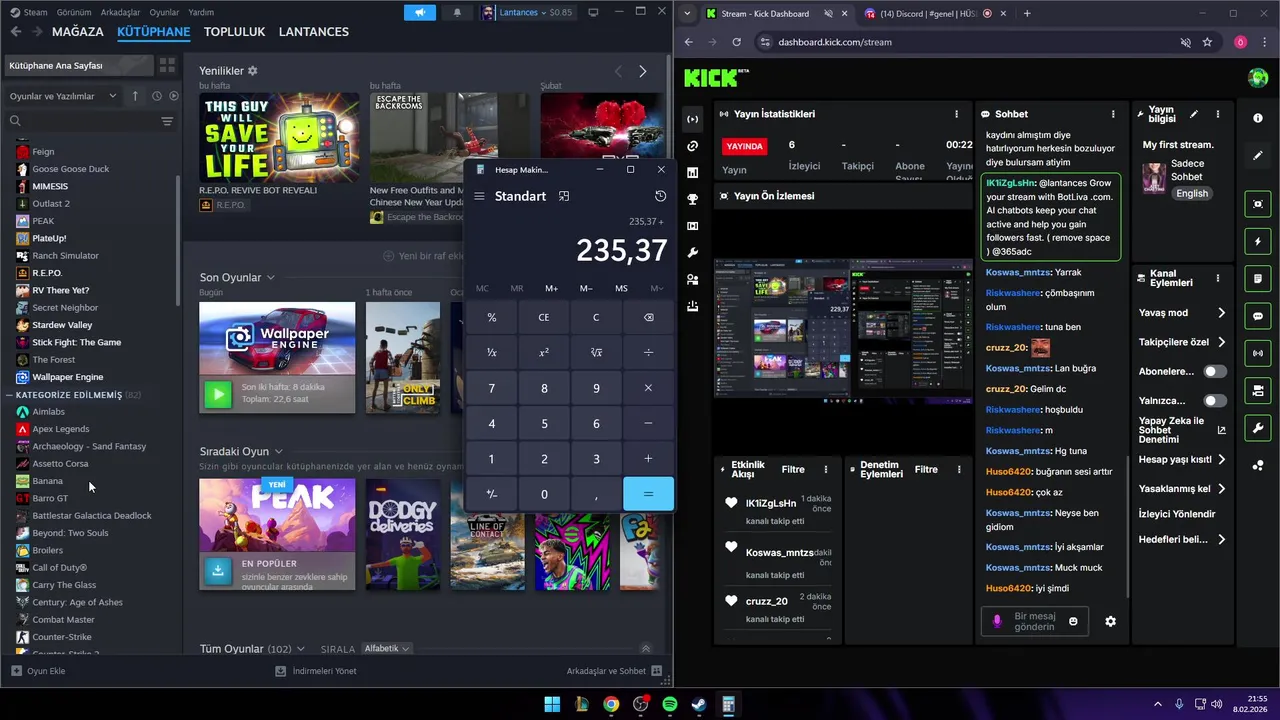Screen dimensions: 1280x720
Task: Click green play button on Wallpaper Engine
Action: pos(217,395)
